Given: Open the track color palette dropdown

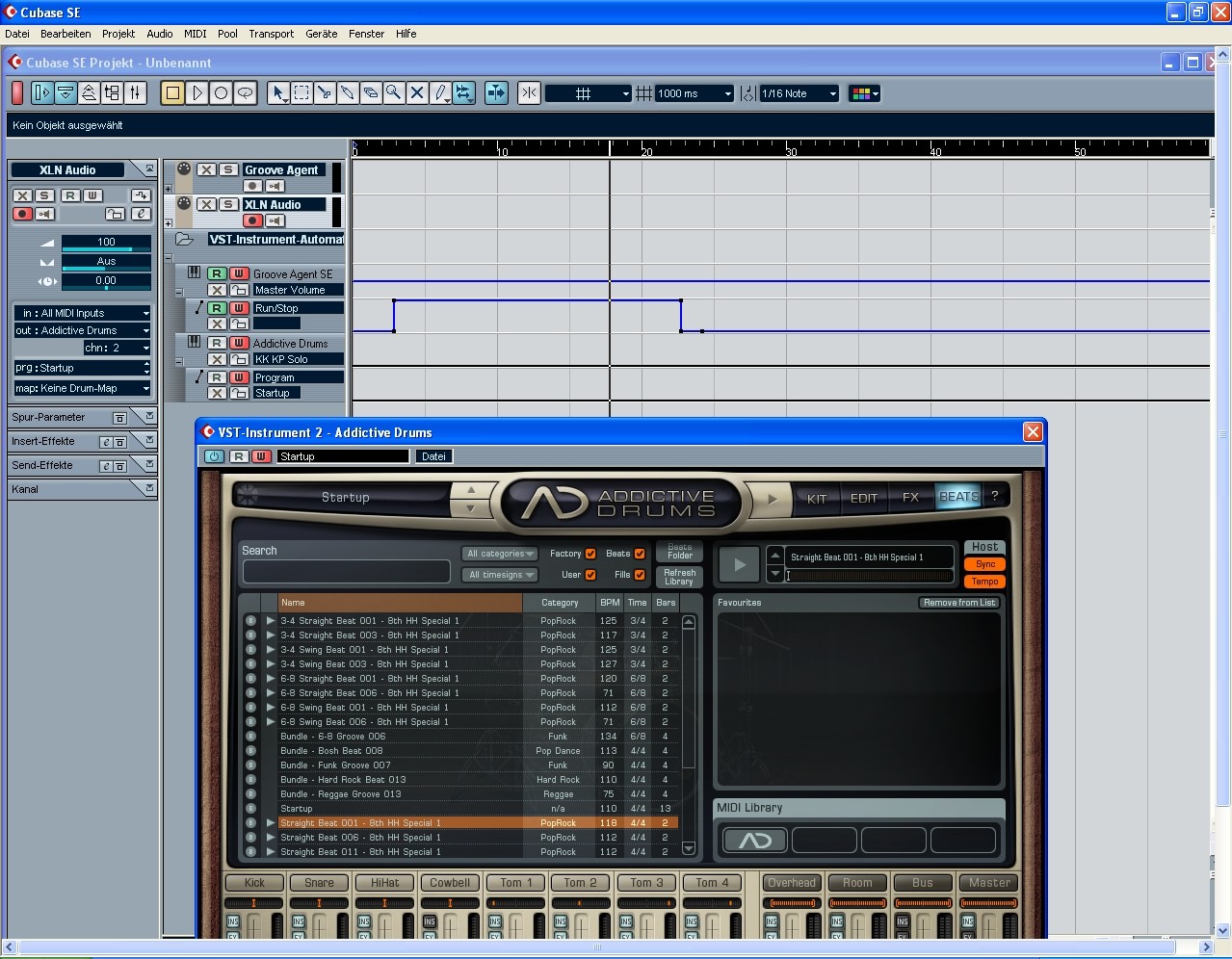Looking at the screenshot, I should 864,93.
